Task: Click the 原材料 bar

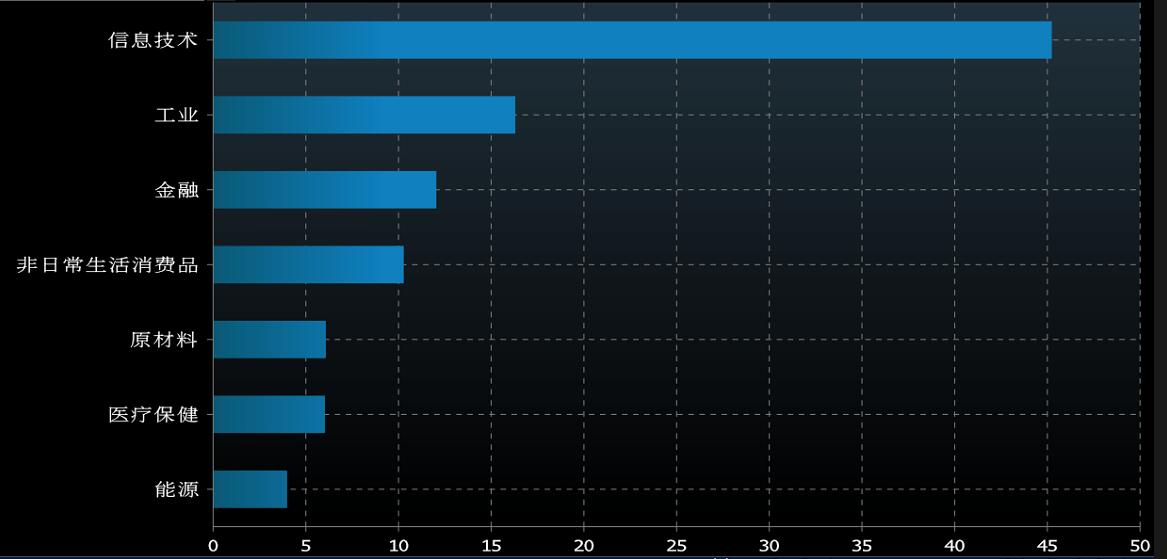Action: click(269, 340)
